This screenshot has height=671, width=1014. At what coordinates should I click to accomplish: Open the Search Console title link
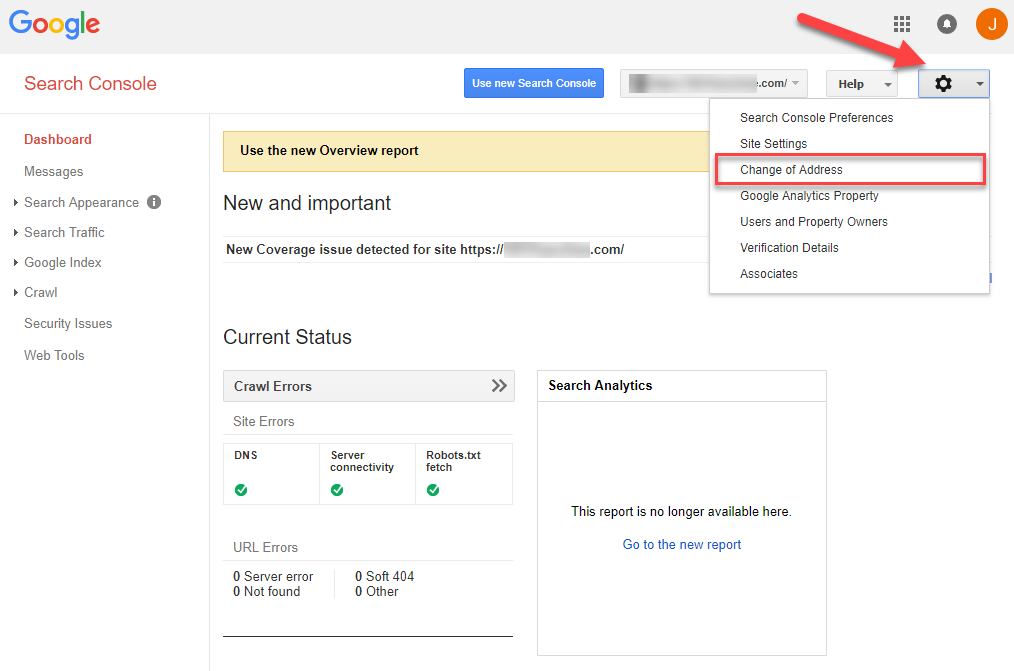pyautogui.click(x=90, y=83)
